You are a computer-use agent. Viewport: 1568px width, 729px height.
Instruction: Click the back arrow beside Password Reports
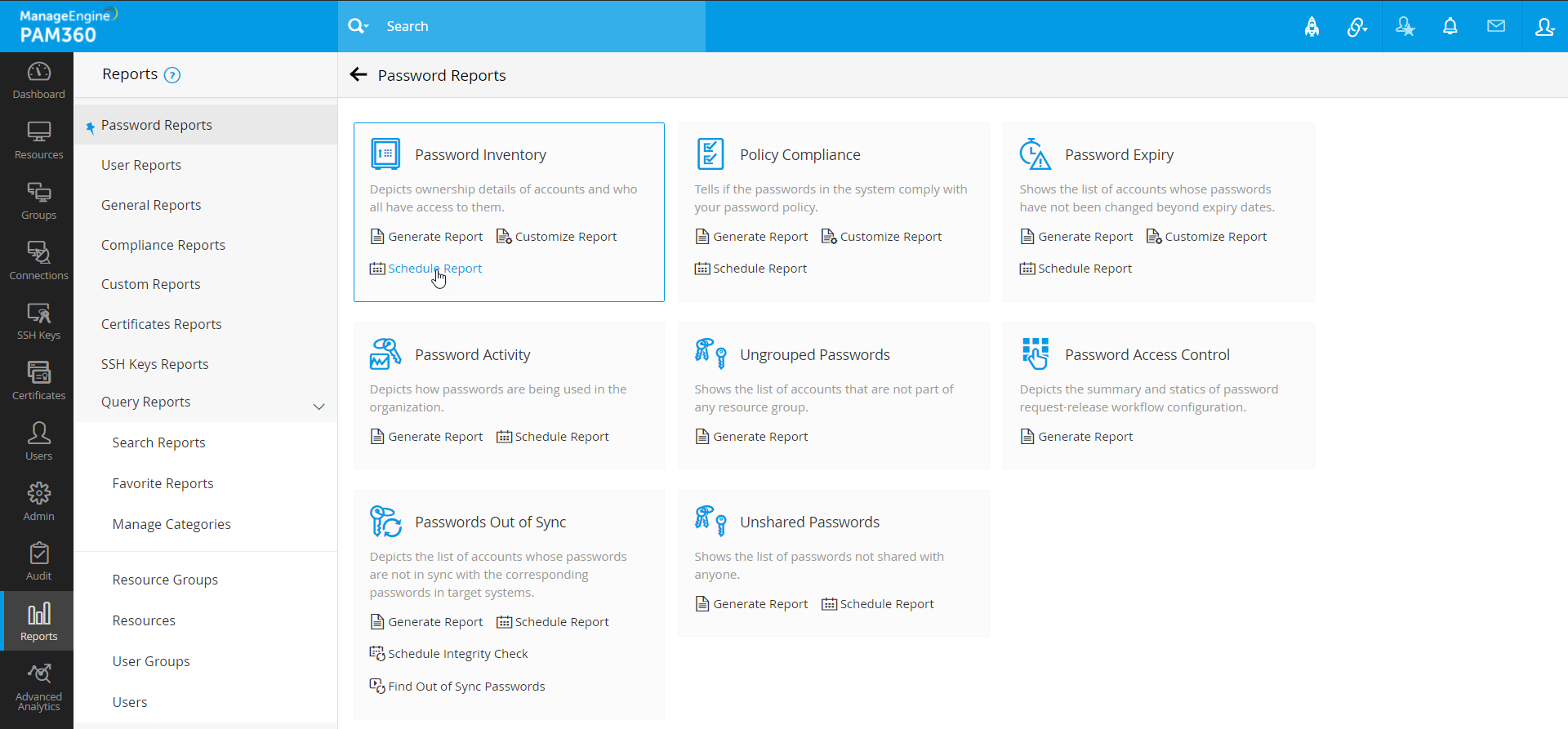point(358,75)
